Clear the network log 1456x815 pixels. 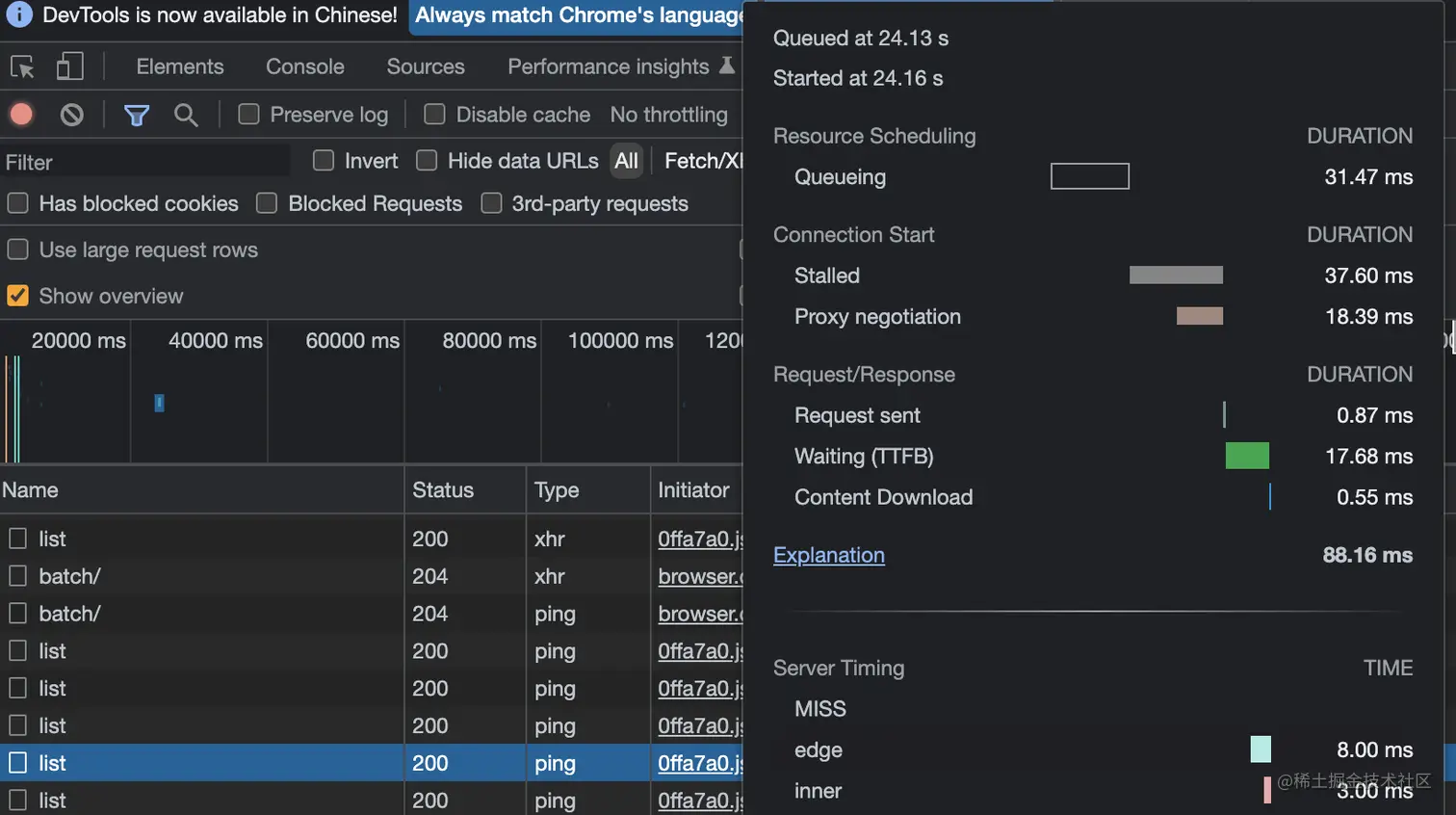click(x=71, y=115)
